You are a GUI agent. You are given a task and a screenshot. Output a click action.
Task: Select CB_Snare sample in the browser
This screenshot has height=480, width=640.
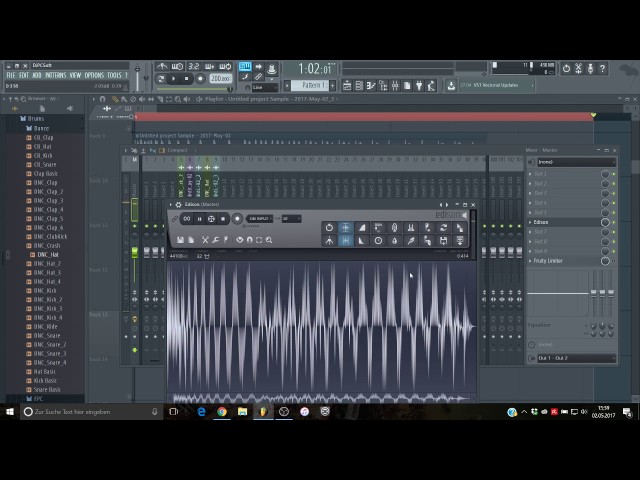pos(45,164)
